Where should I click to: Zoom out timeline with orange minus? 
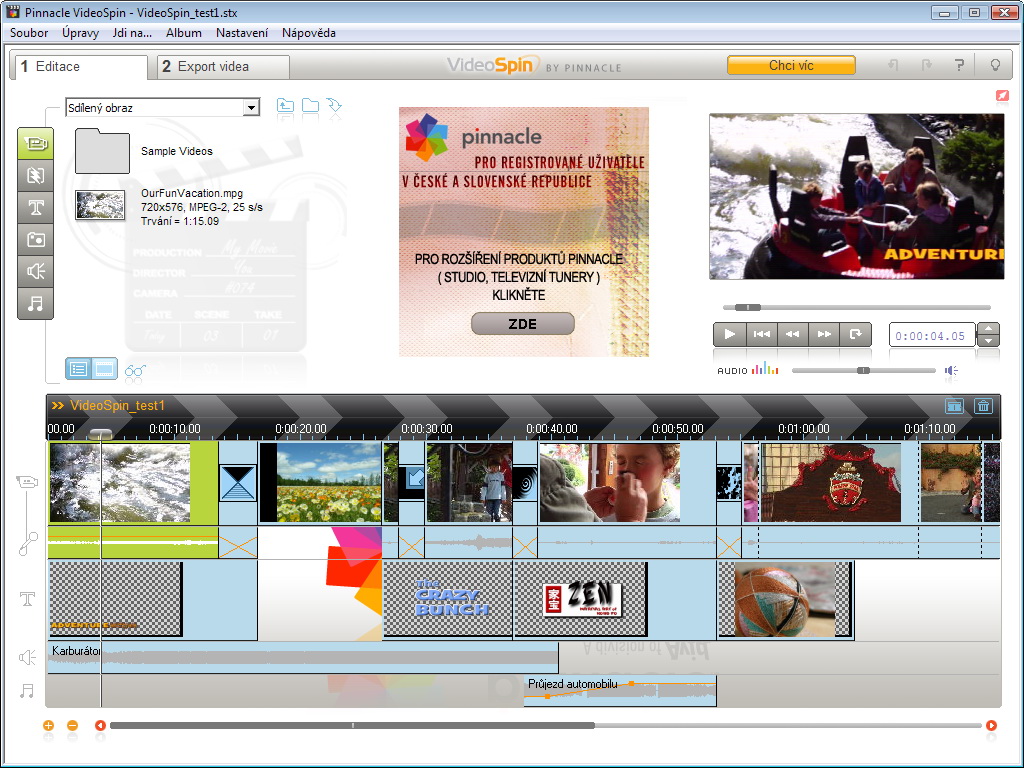click(x=72, y=725)
